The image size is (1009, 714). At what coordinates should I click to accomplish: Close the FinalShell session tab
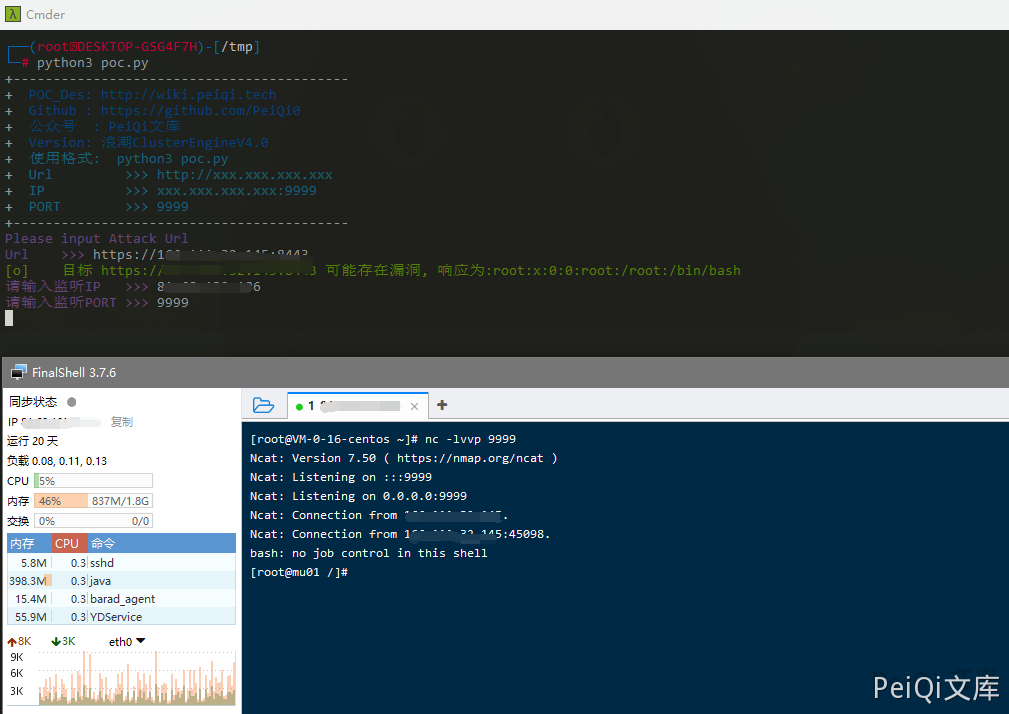click(414, 407)
